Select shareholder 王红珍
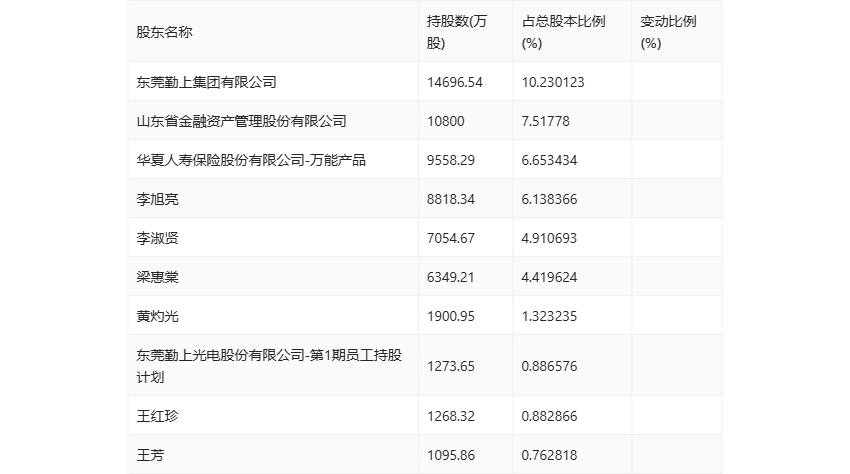Image resolution: width=850 pixels, height=474 pixels. click(x=157, y=416)
